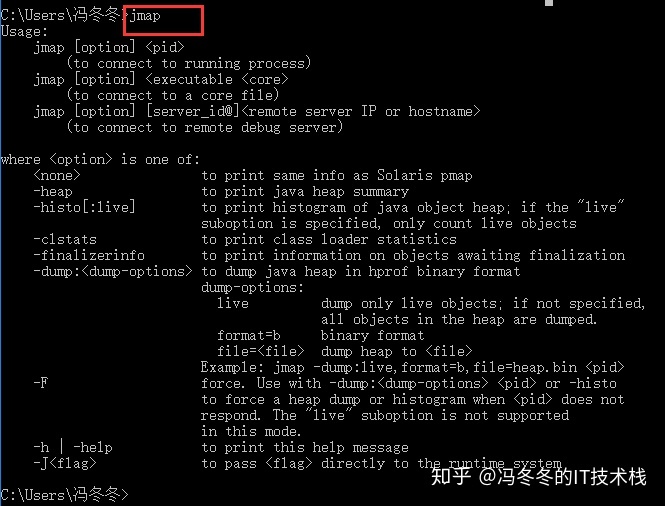Image resolution: width=665 pixels, height=506 pixels.
Task: Click the bottom command prompt line
Action: pyautogui.click(x=64, y=495)
